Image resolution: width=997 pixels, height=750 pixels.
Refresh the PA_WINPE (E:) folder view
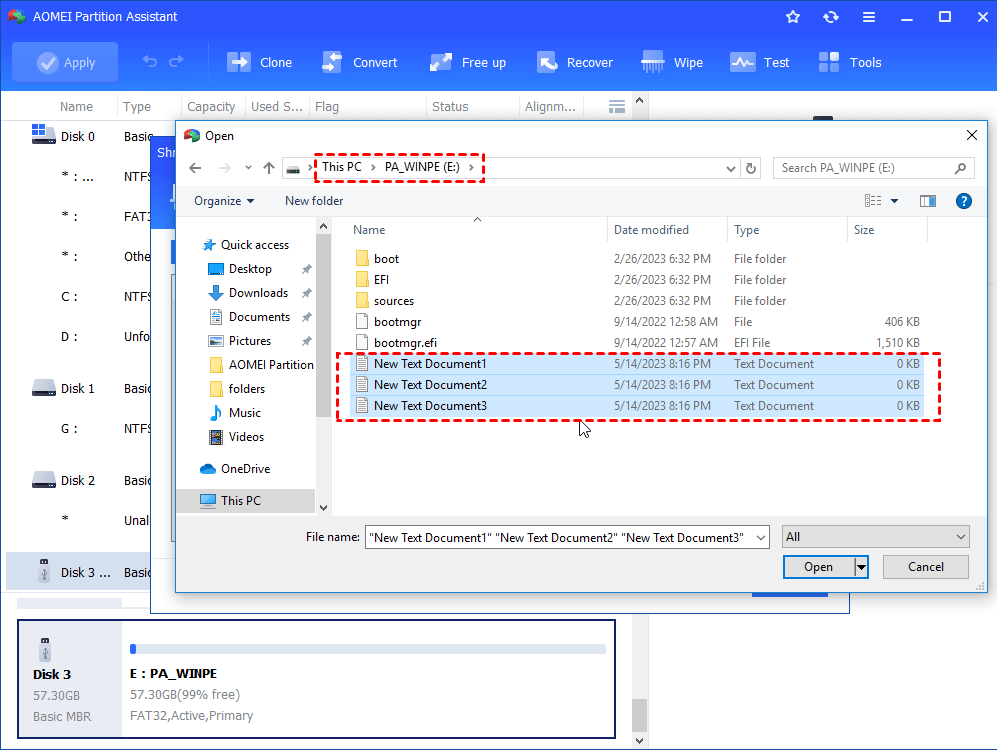[751, 168]
